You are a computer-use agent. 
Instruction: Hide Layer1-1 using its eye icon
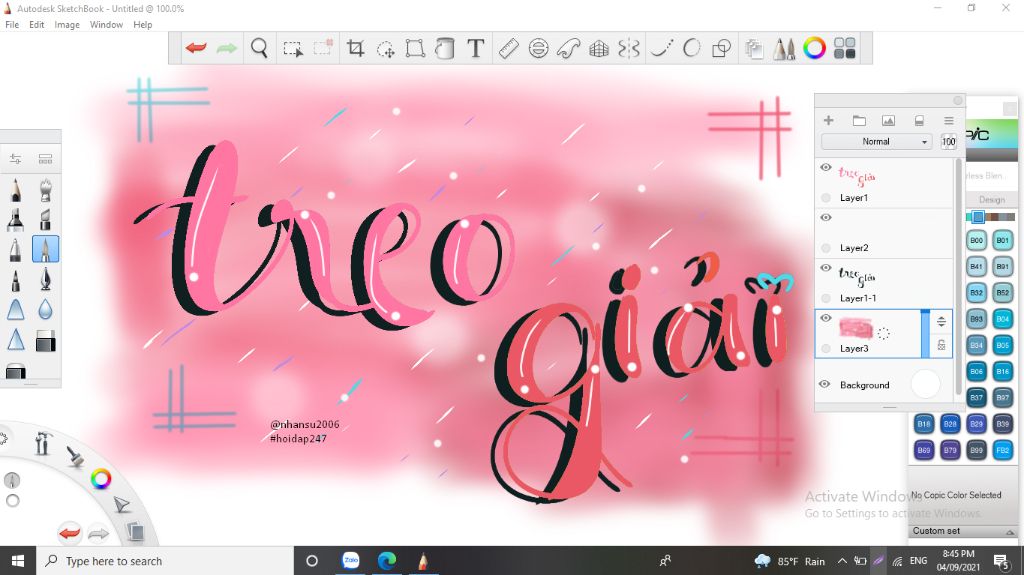click(x=825, y=268)
